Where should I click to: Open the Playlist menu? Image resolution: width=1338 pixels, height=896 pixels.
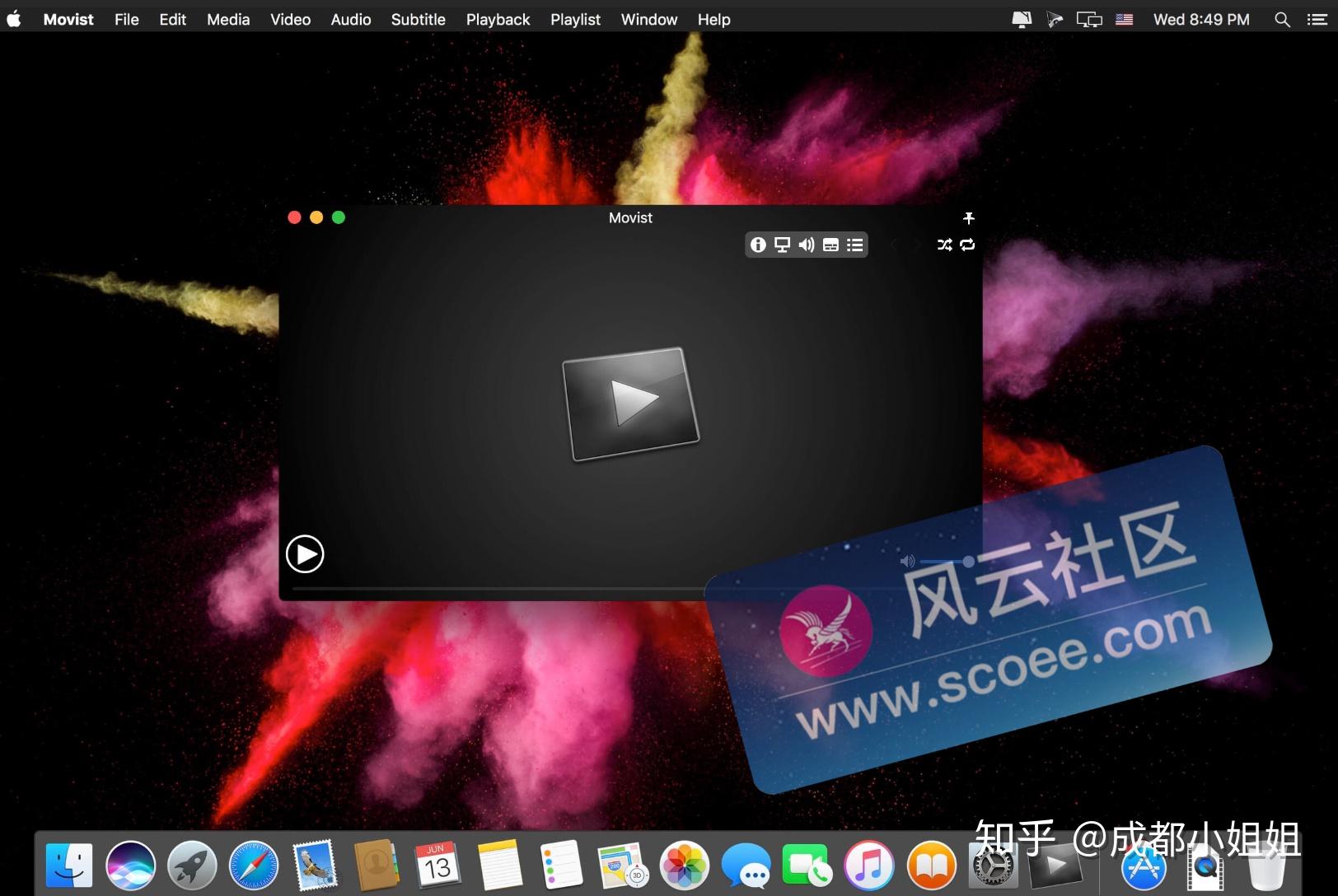click(x=576, y=19)
